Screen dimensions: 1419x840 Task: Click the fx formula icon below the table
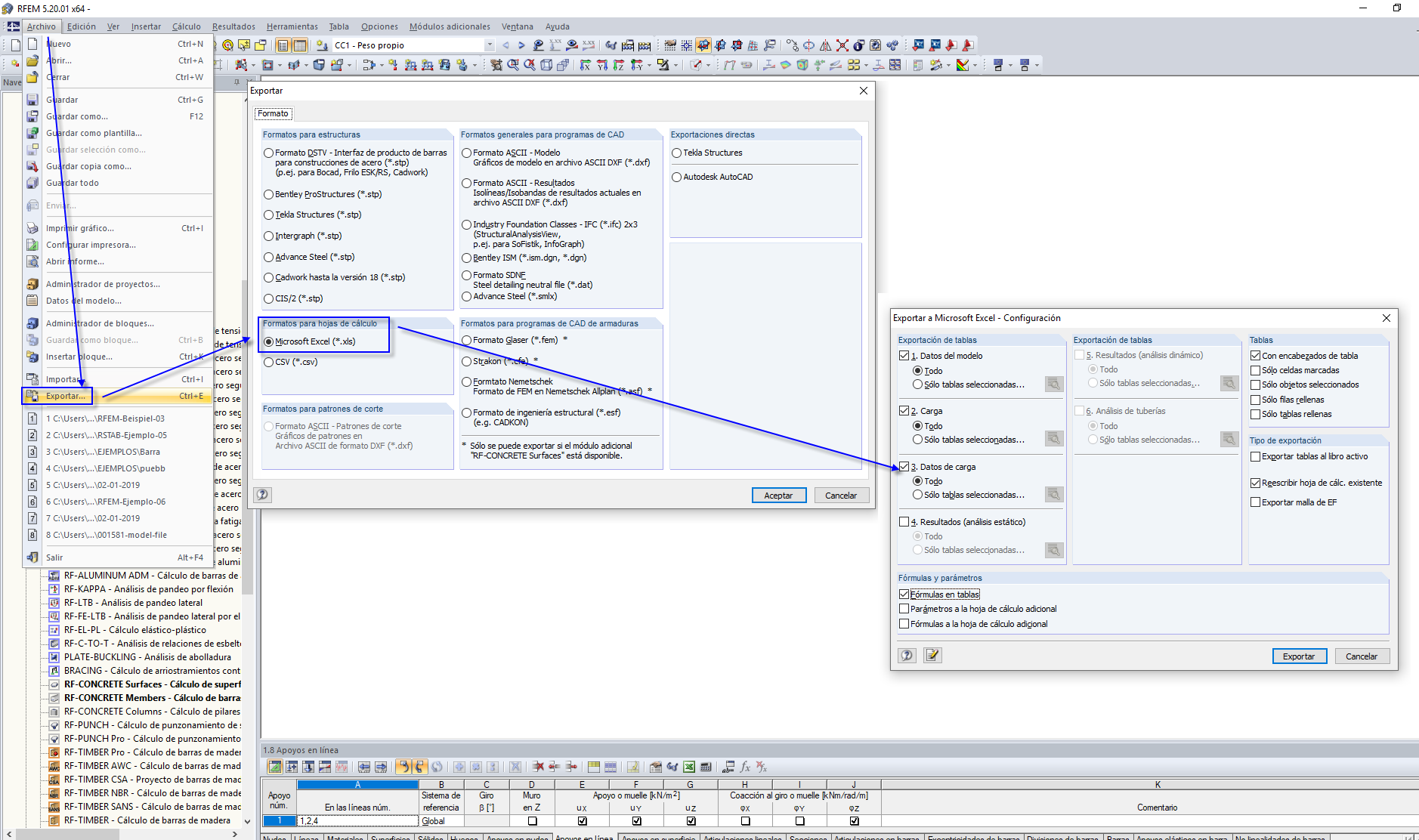tap(745, 767)
